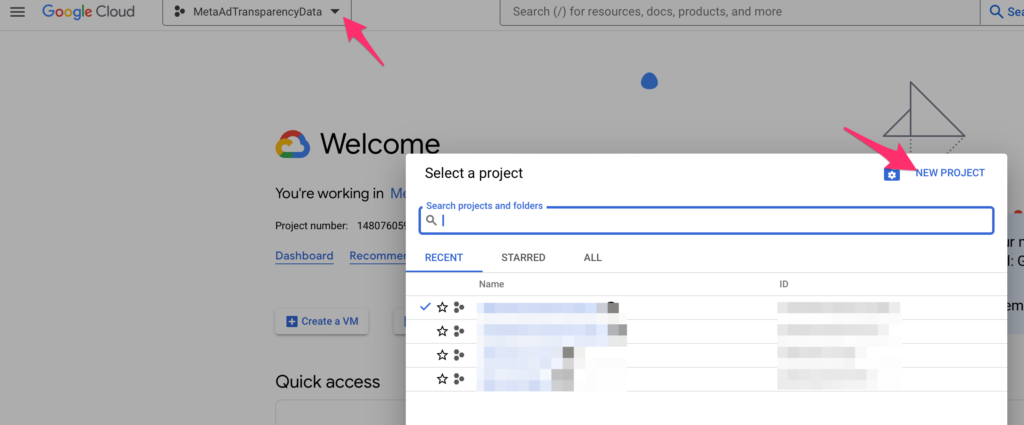Select the RECENT tab
The width and height of the screenshot is (1024, 425).
pos(444,258)
